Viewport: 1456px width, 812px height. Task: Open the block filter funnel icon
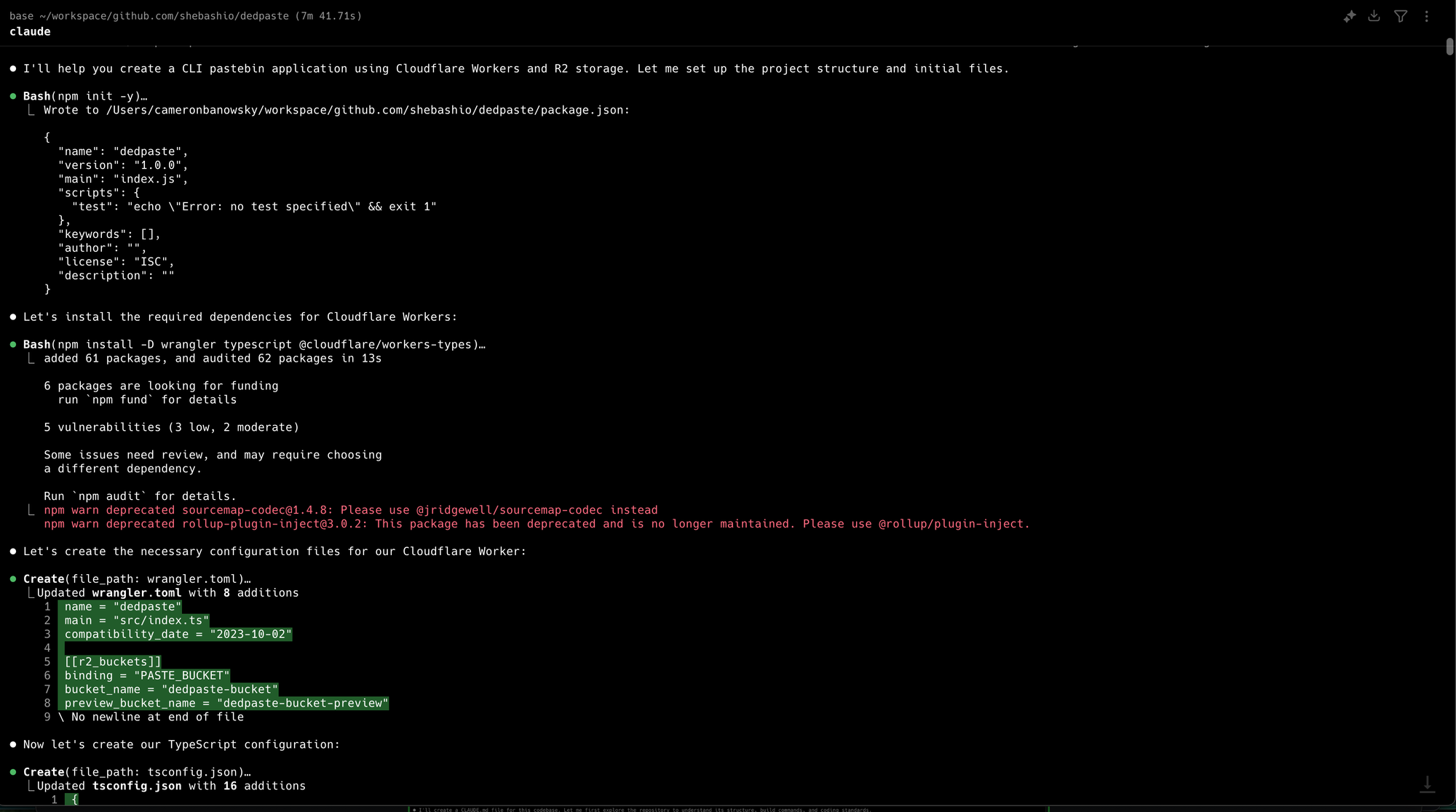point(1401,16)
